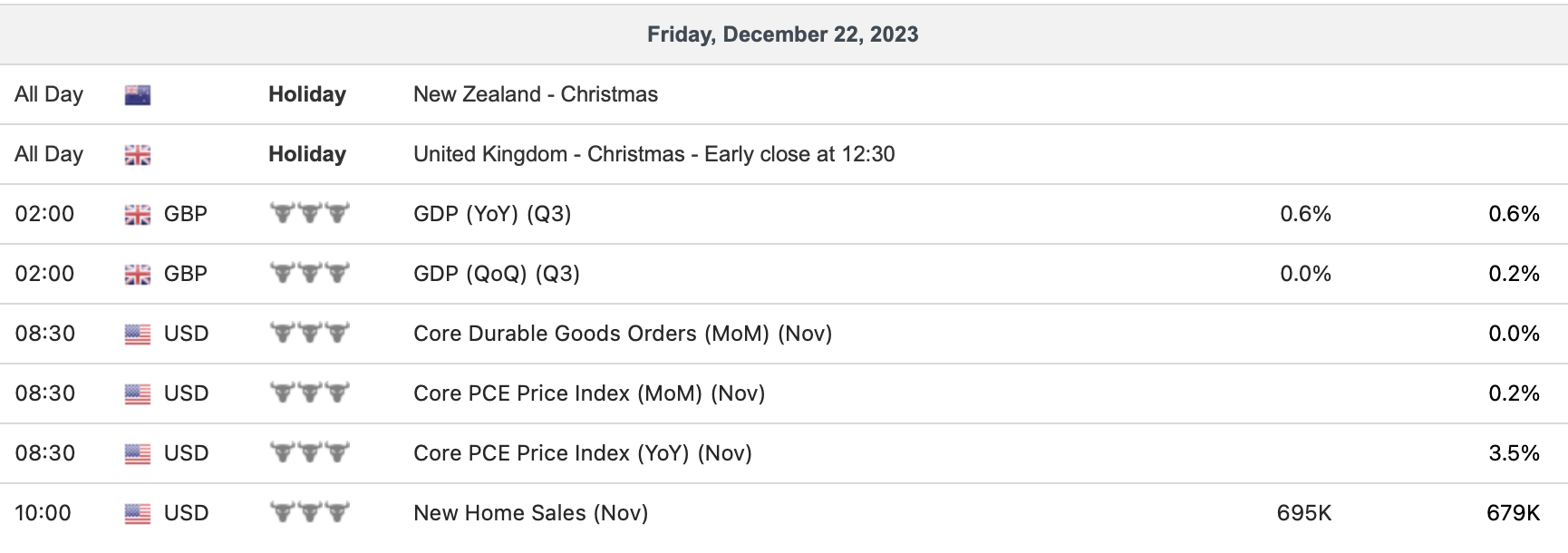Click the Friday, December 22, 2023 header

point(783,34)
